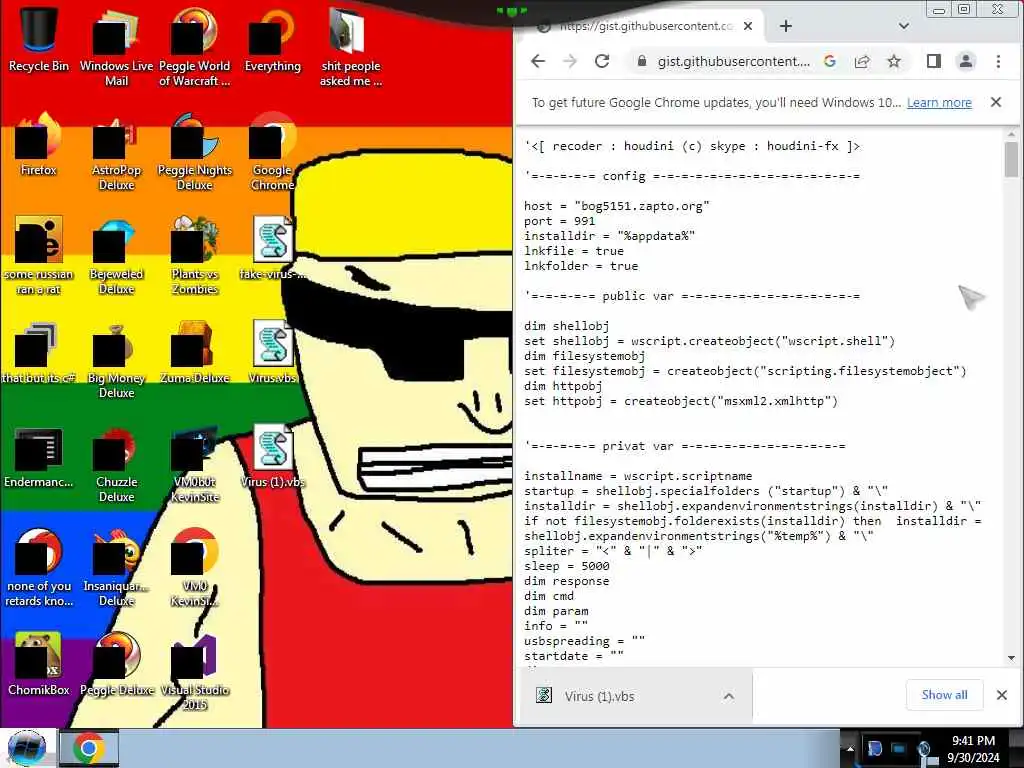Select the fake-virus script file icon

[273, 248]
